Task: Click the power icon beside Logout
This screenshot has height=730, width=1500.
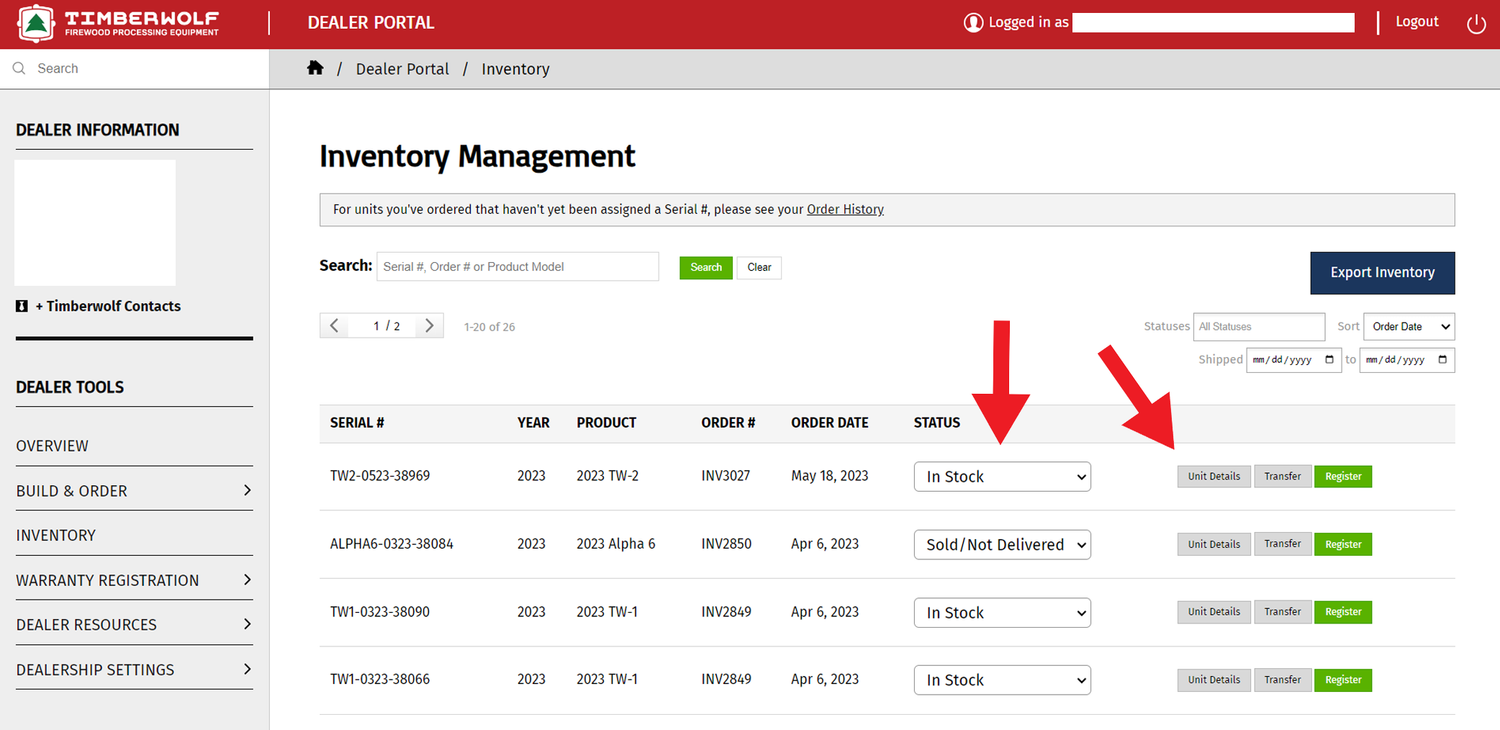Action: pos(1476,24)
